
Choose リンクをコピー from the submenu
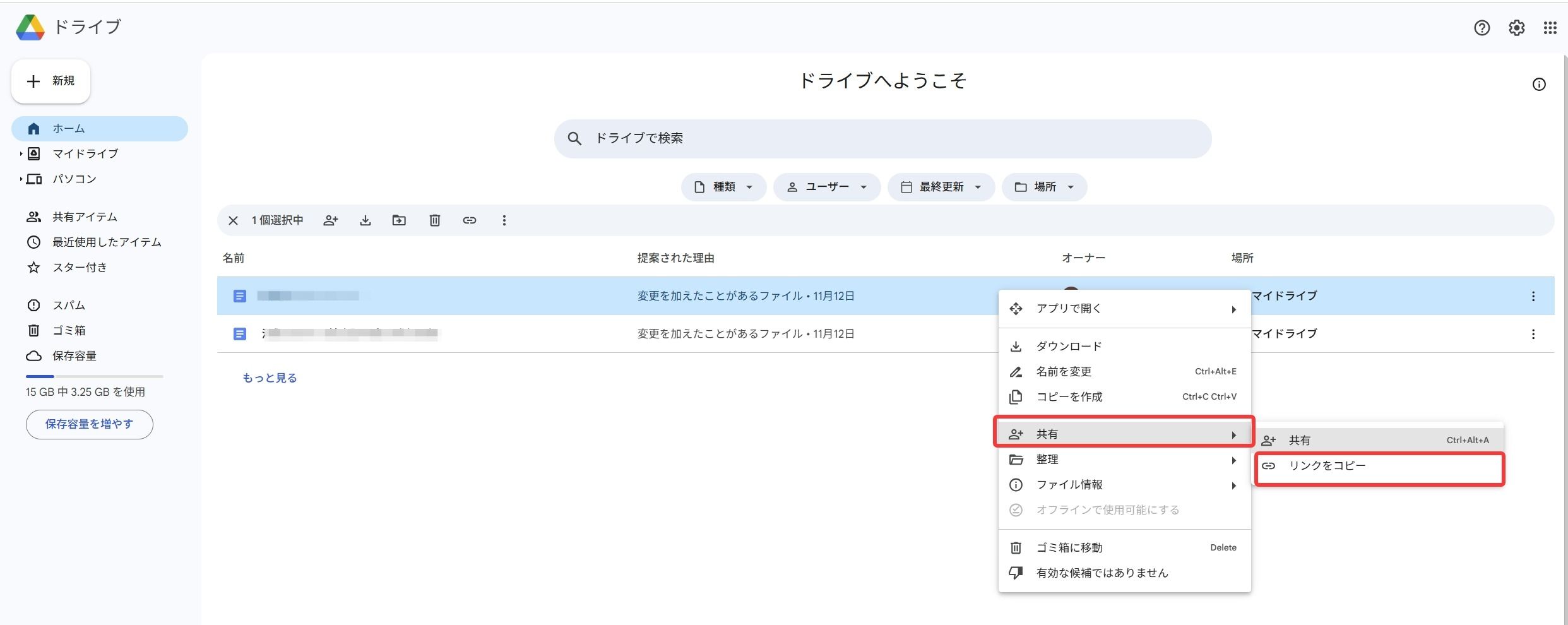click(x=1326, y=466)
